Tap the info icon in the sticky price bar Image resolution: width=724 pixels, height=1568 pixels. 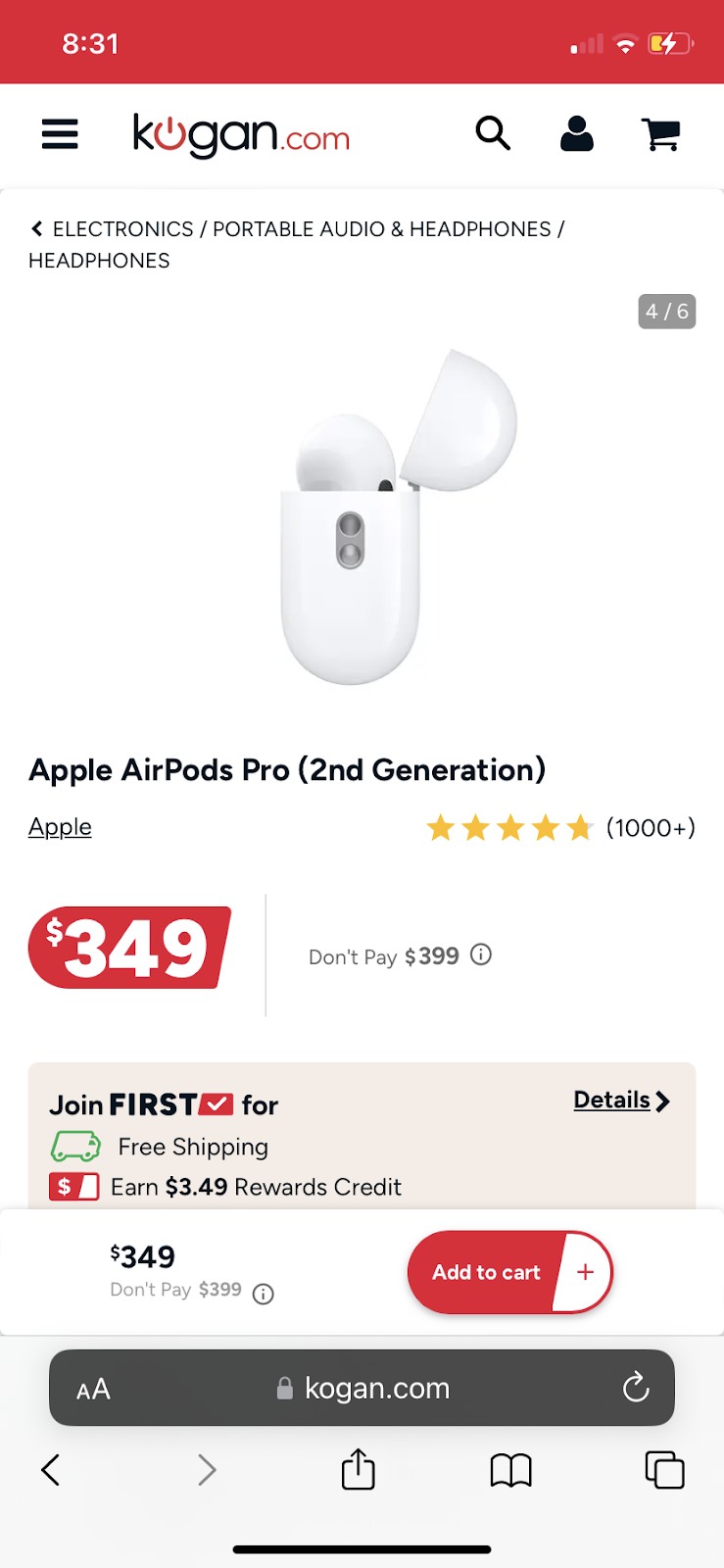tap(263, 1294)
